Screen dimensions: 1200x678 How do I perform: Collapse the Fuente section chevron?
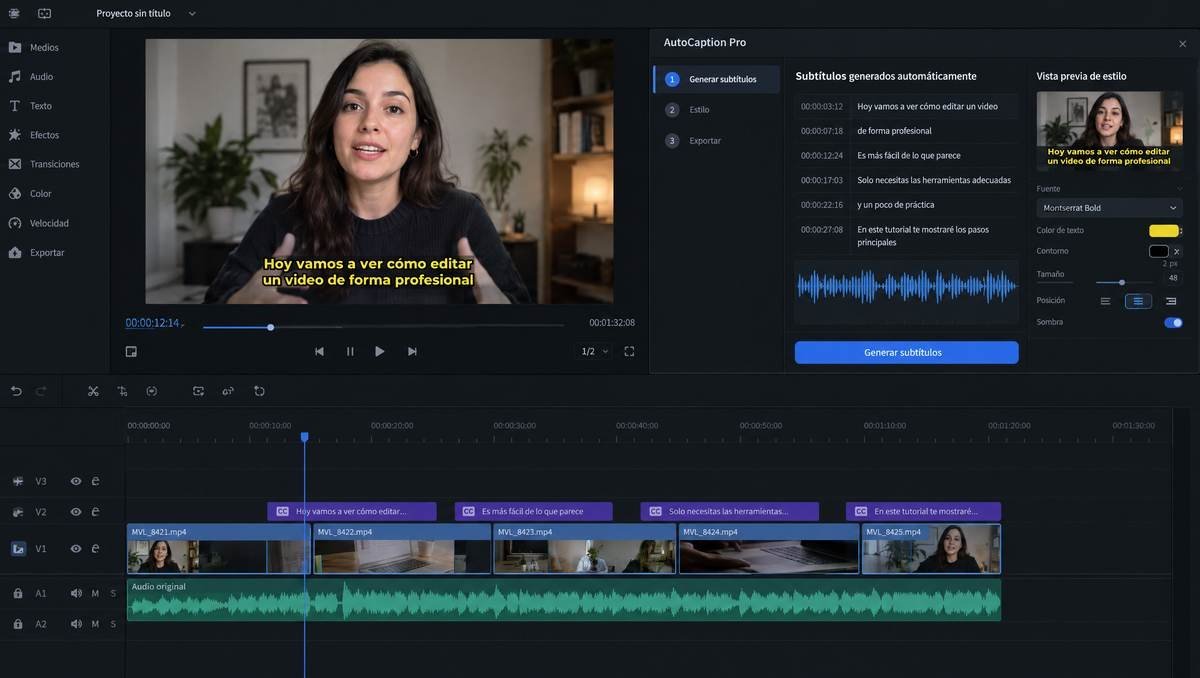[x=1179, y=188]
